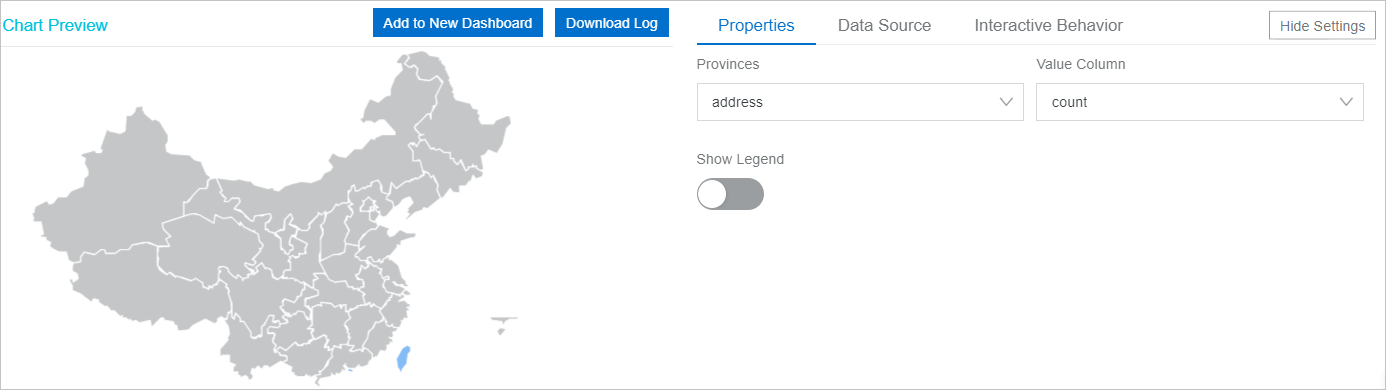Click the Chart Preview heading
The width and height of the screenshot is (1386, 390).
54,25
